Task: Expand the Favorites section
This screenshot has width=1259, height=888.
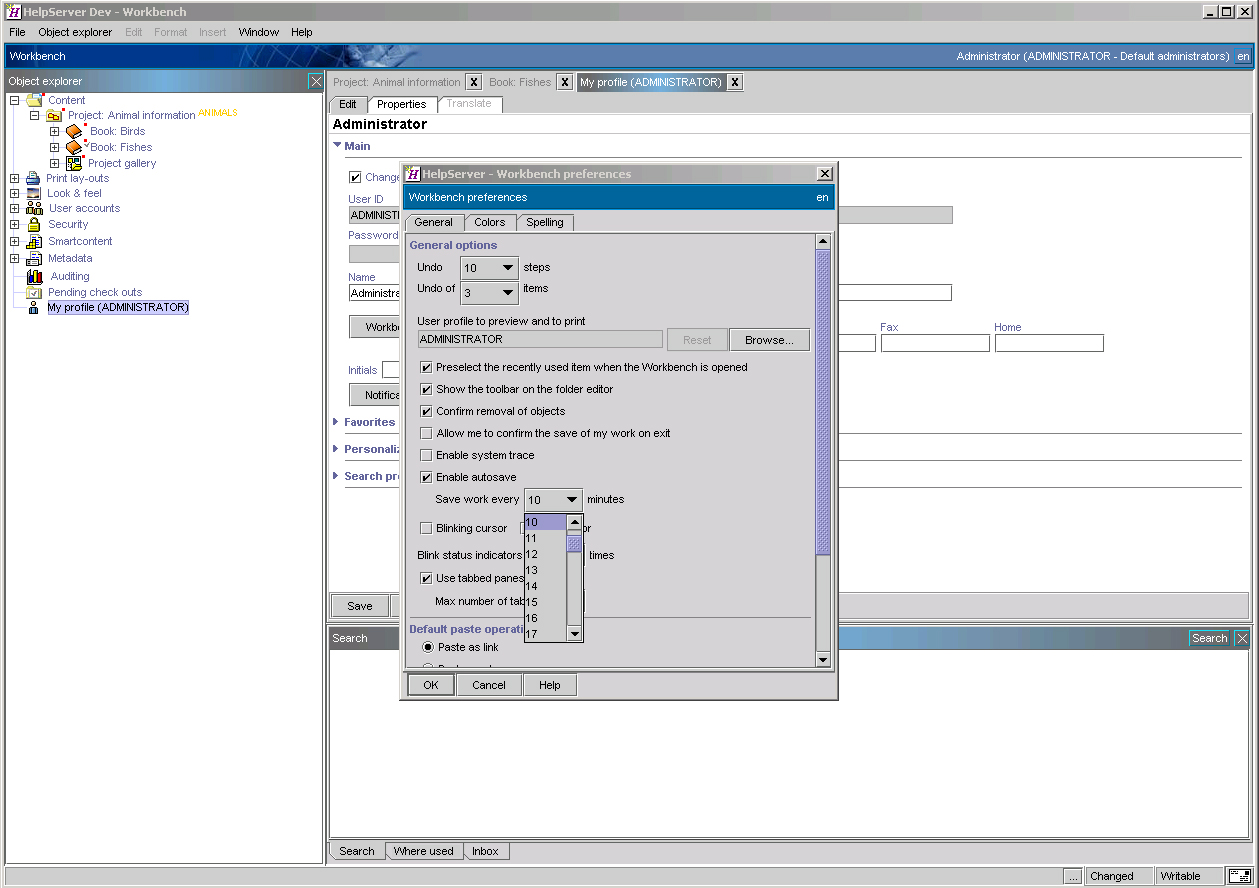Action: (337, 422)
